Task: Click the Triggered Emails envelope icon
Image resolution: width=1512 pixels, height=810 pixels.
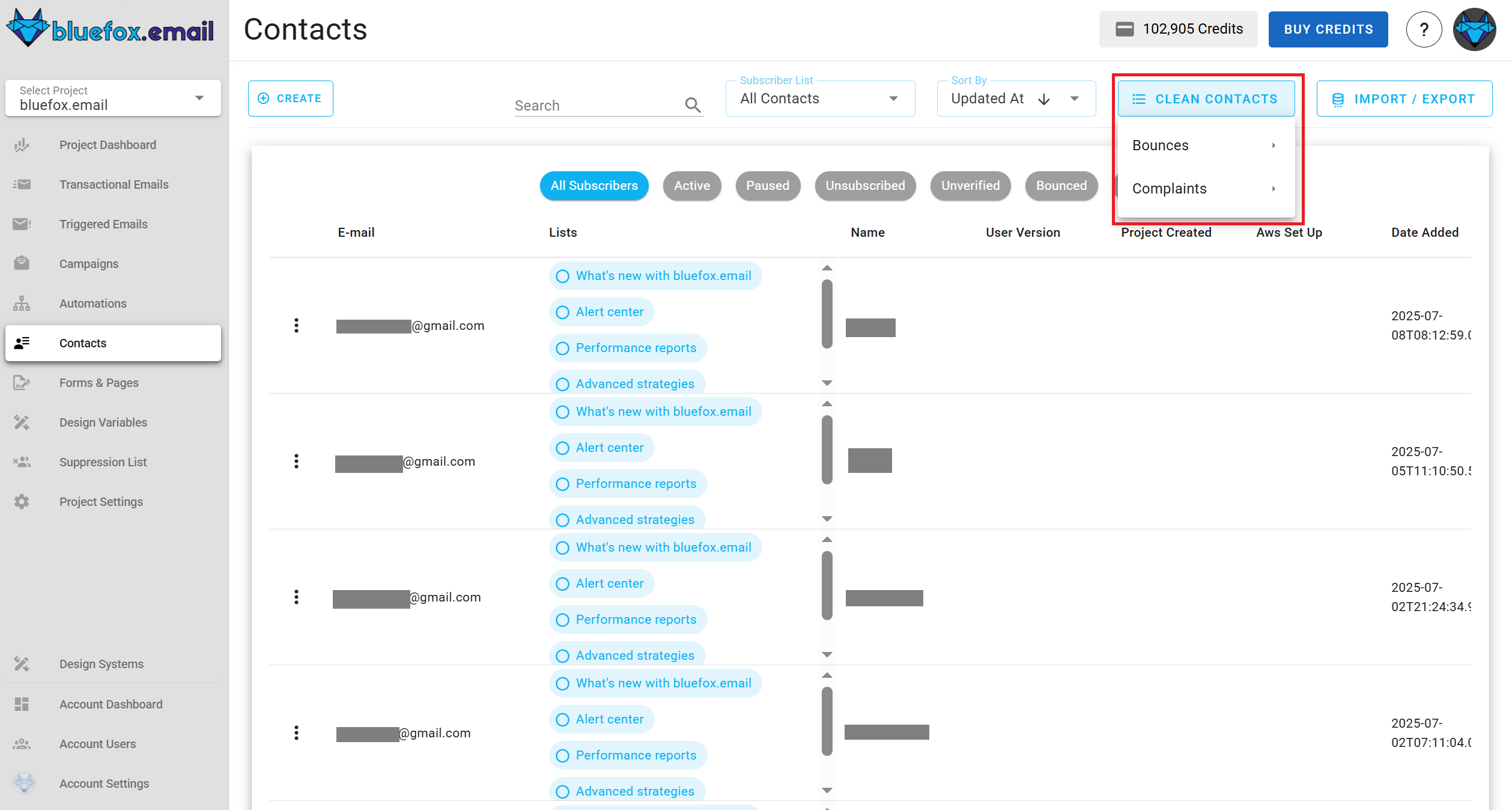Action: click(22, 224)
